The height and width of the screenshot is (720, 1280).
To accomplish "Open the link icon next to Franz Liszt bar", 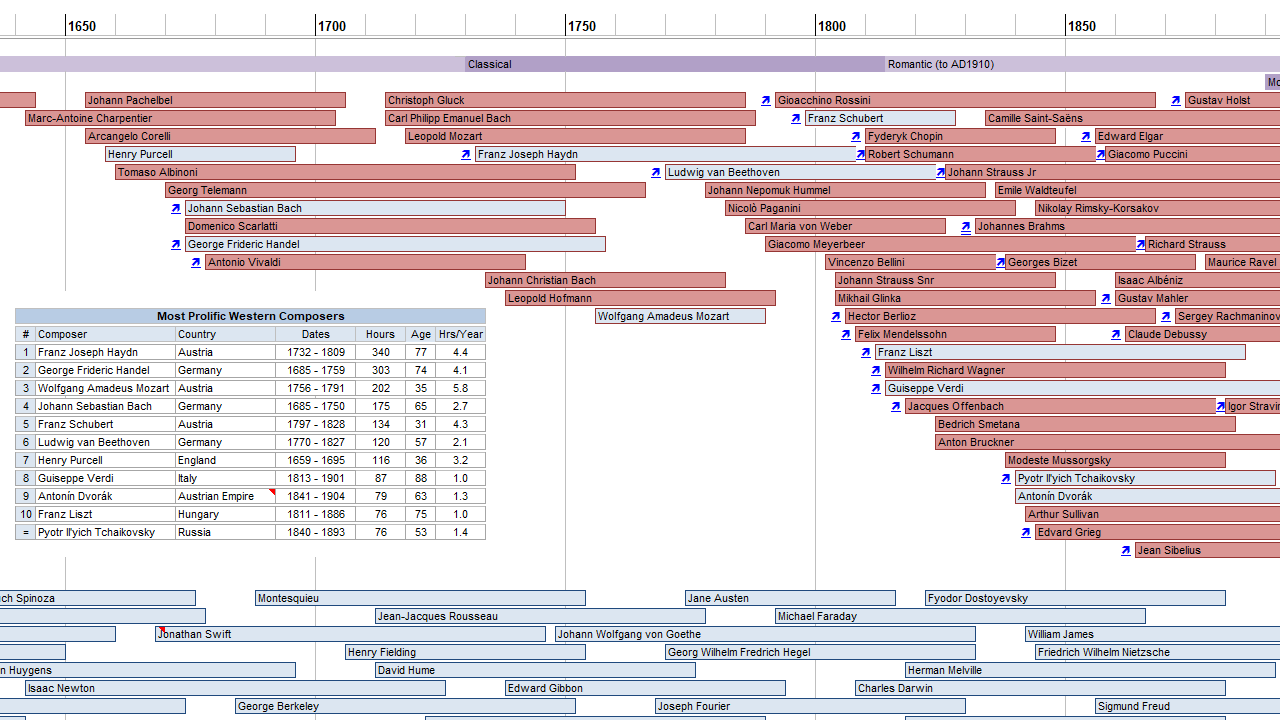I will click(x=866, y=352).
